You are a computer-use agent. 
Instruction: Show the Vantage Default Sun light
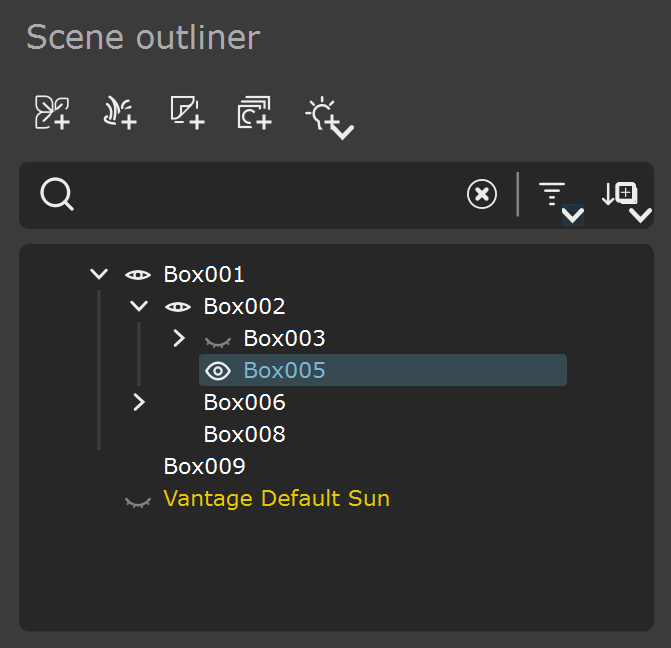pyautogui.click(x=138, y=501)
